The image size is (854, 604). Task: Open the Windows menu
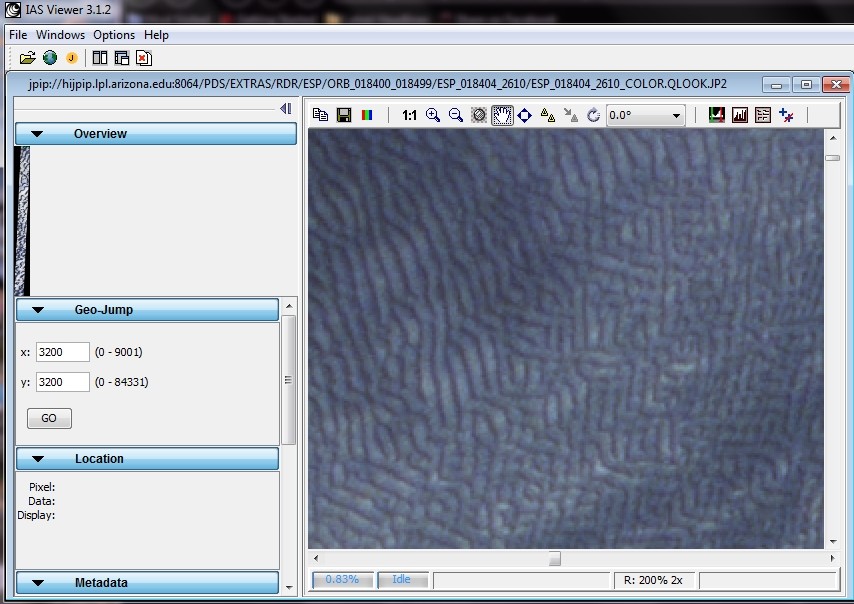click(61, 35)
